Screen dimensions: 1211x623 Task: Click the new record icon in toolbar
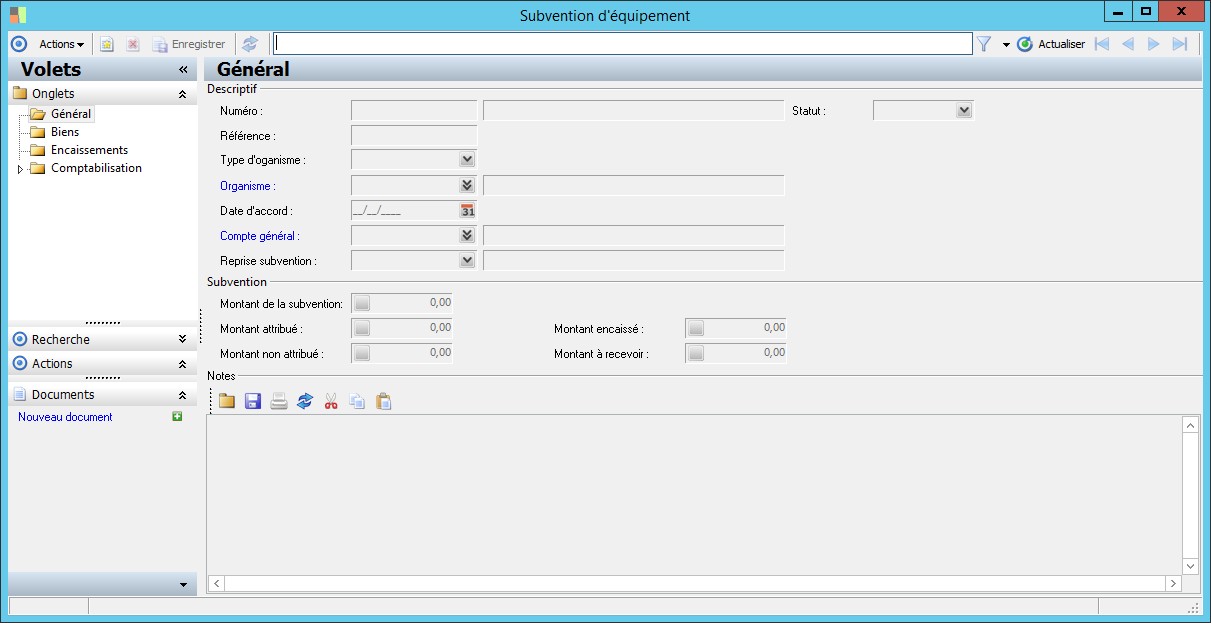[x=107, y=44]
